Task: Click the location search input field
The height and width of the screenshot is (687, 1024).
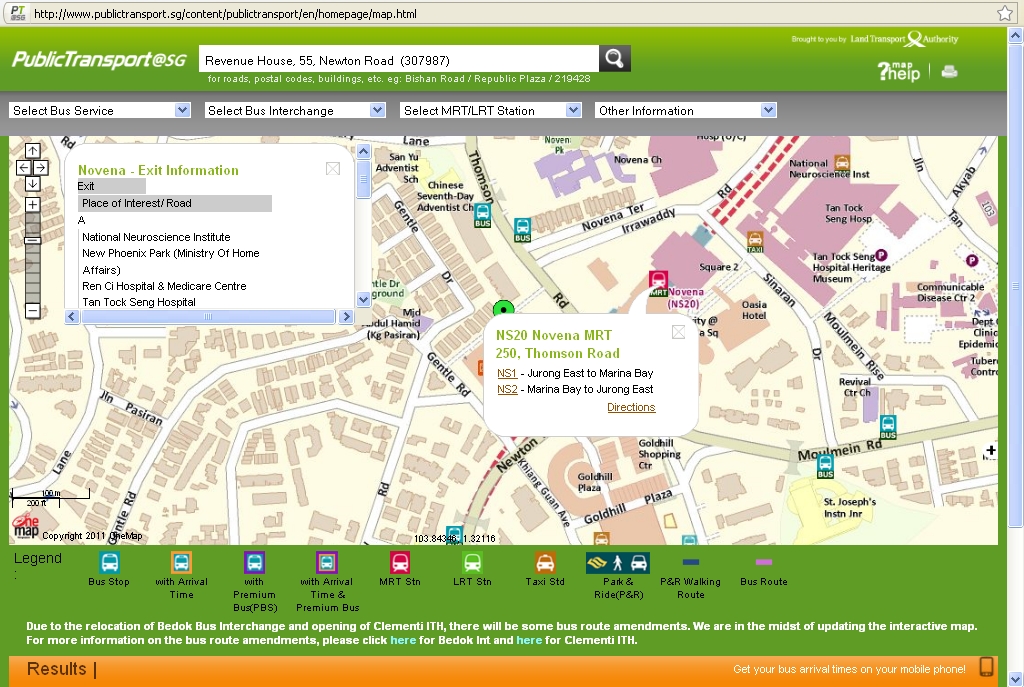Action: 395,57
